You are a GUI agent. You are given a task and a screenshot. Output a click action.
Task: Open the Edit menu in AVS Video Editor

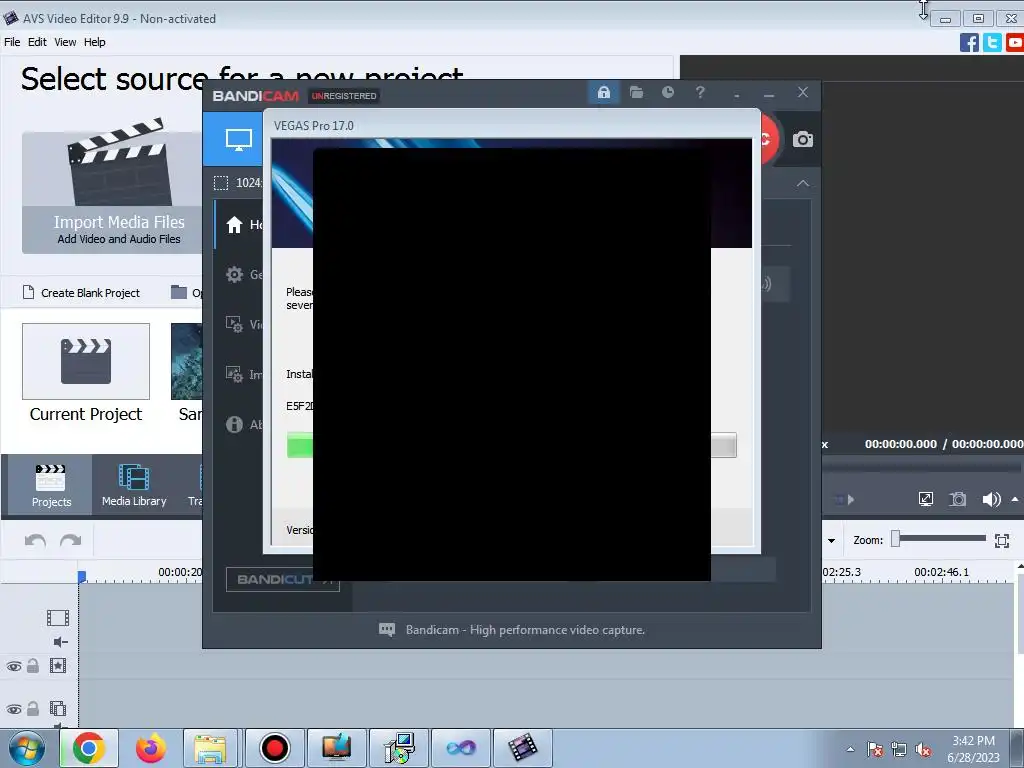coord(37,42)
